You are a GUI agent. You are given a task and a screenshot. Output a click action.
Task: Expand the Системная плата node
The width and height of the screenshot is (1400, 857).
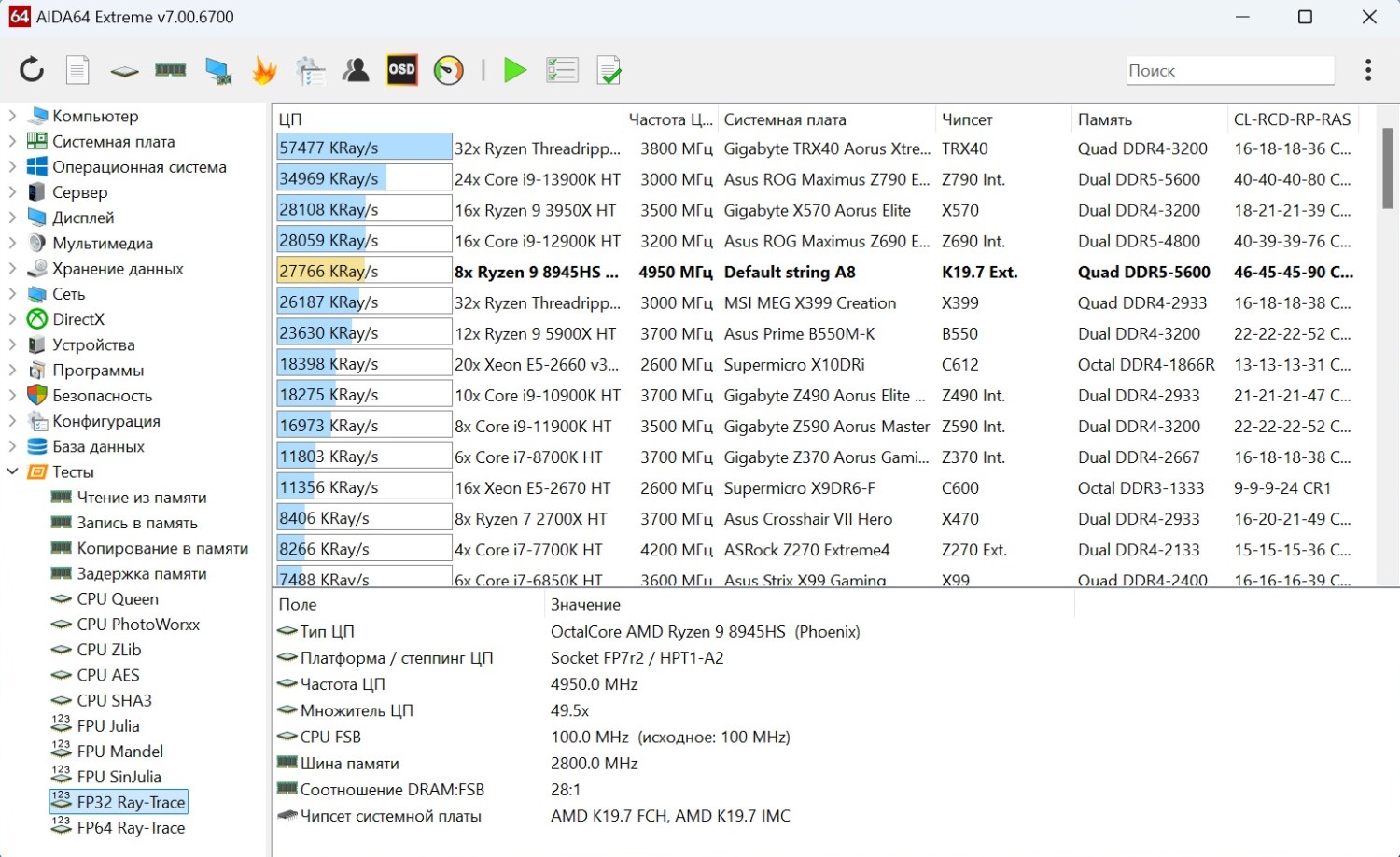(x=12, y=141)
